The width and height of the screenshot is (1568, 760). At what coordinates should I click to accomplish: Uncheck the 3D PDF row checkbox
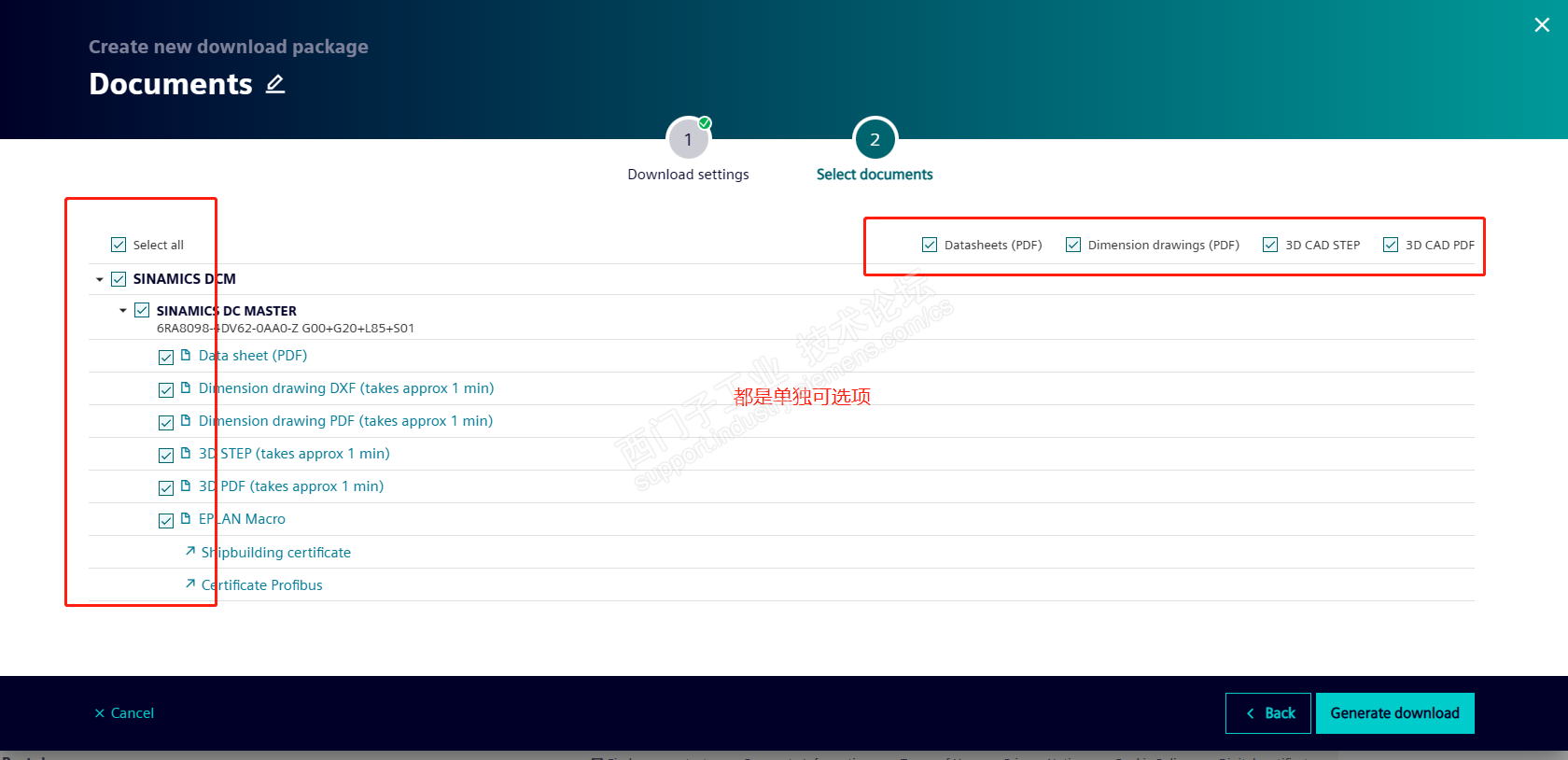[x=166, y=487]
